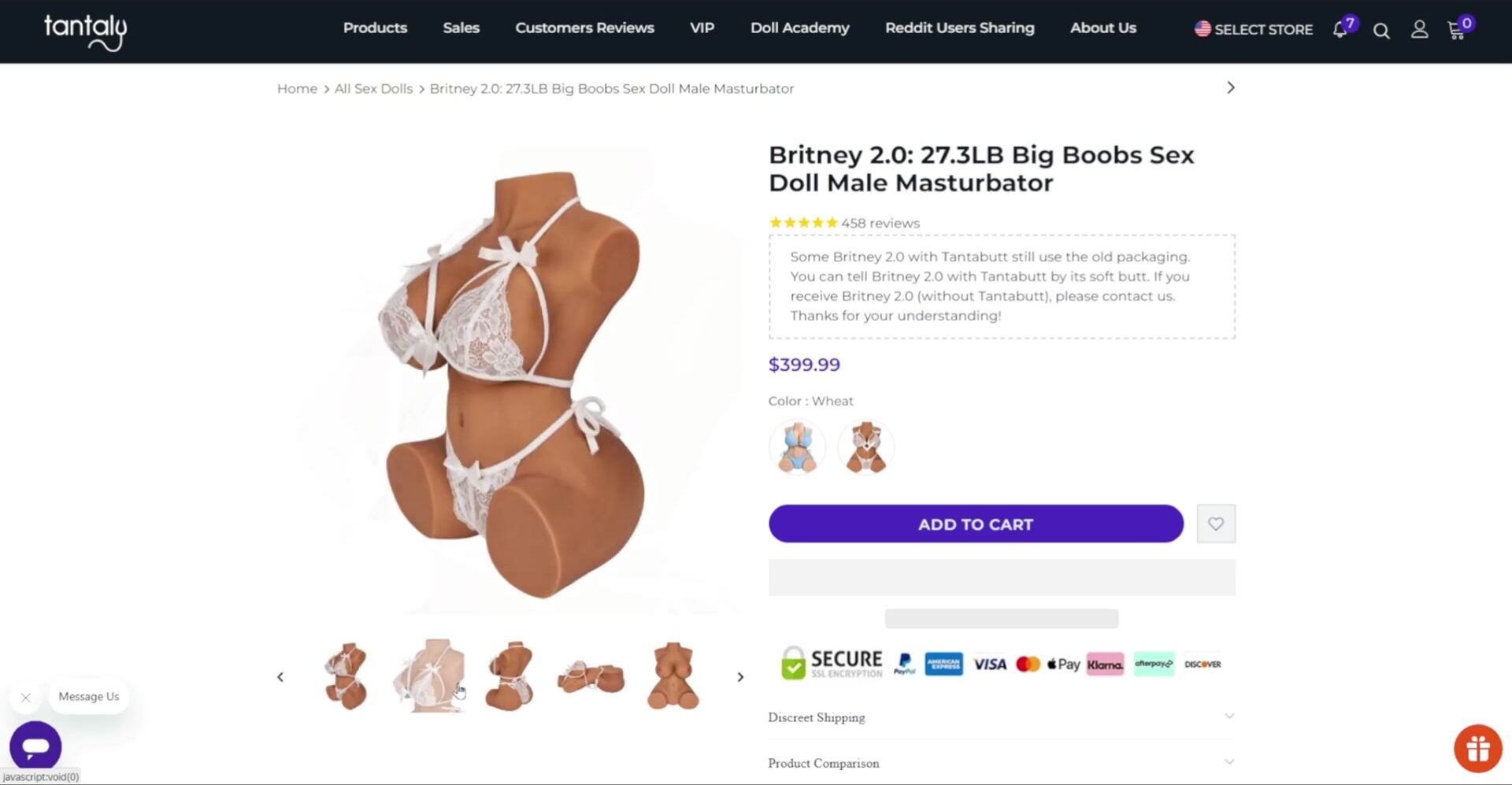Open the 458 reviews link
Viewport: 1512px width, 785px height.
point(880,224)
